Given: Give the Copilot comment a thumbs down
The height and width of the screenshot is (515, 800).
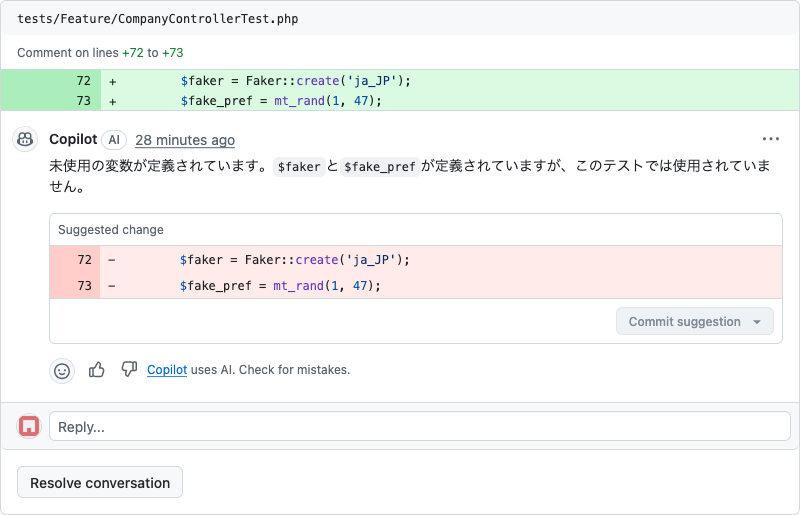Looking at the screenshot, I should (x=129, y=370).
